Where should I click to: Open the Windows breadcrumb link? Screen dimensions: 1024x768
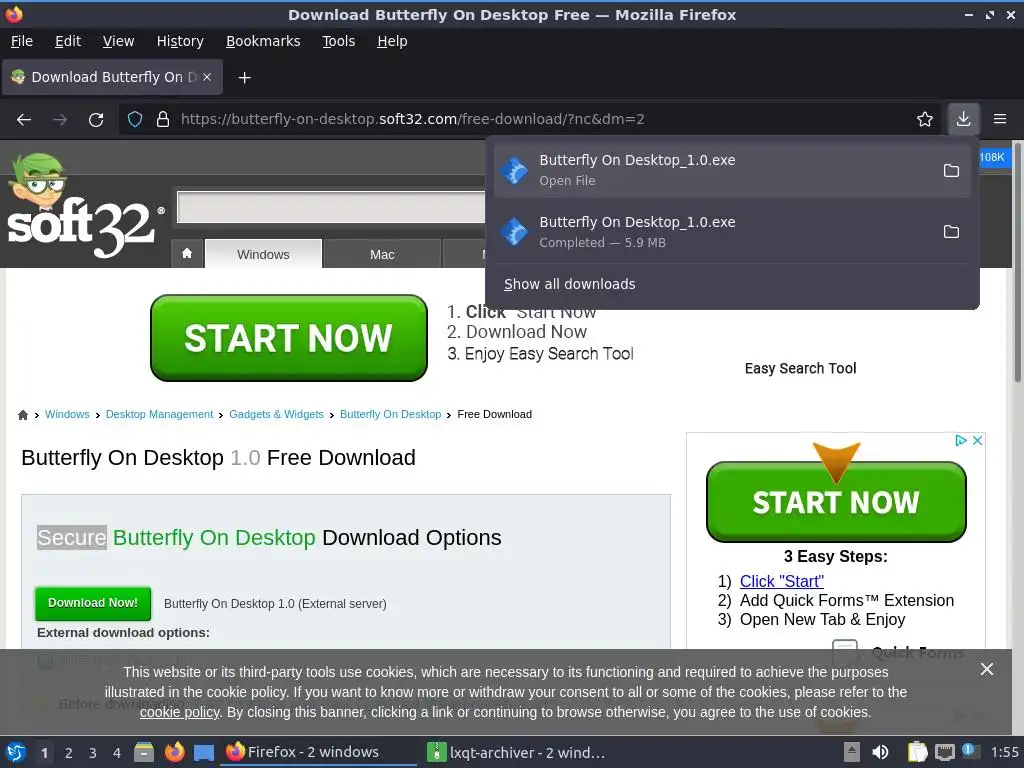[67, 414]
